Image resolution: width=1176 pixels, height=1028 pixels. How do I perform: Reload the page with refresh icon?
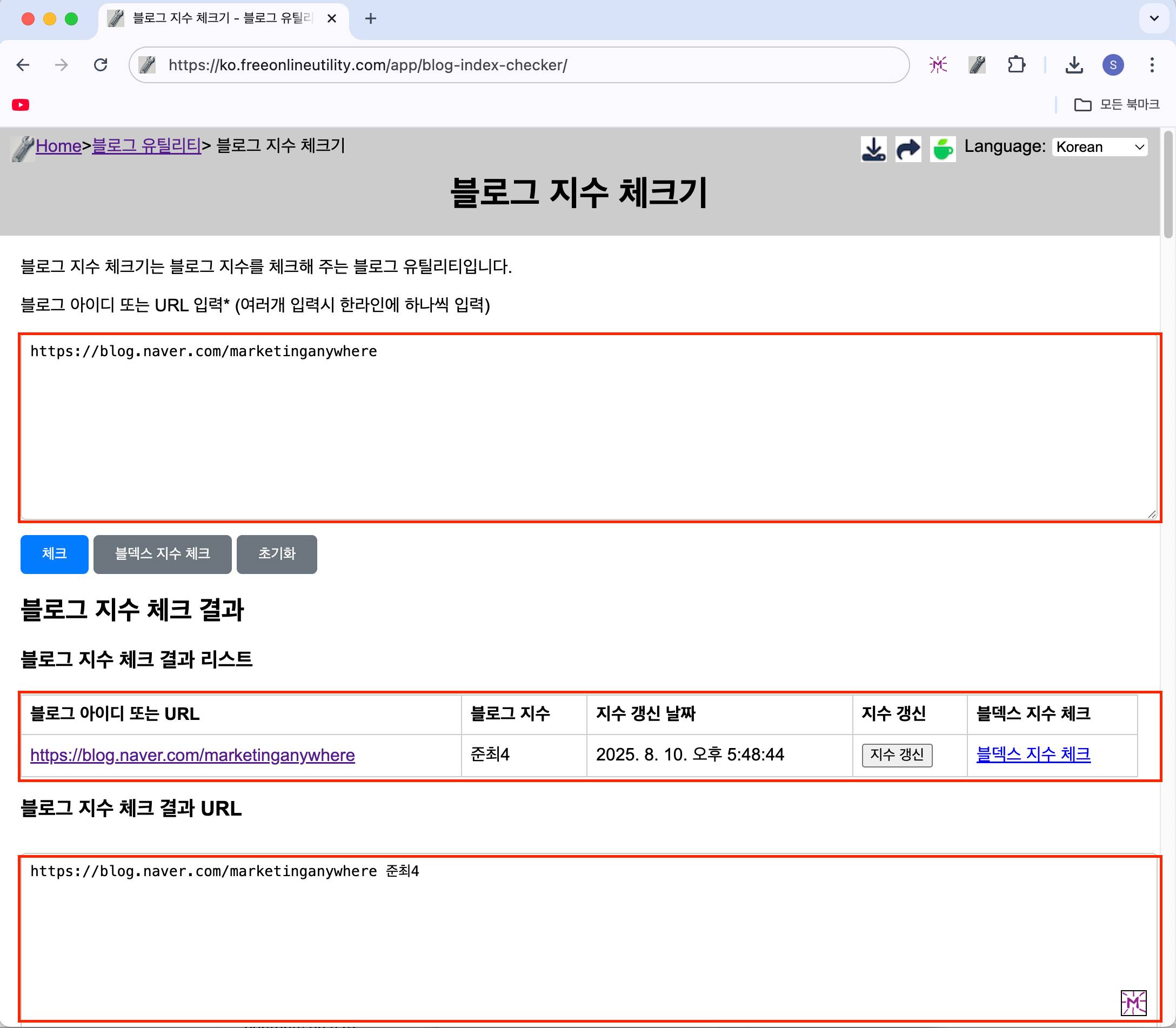pos(101,65)
